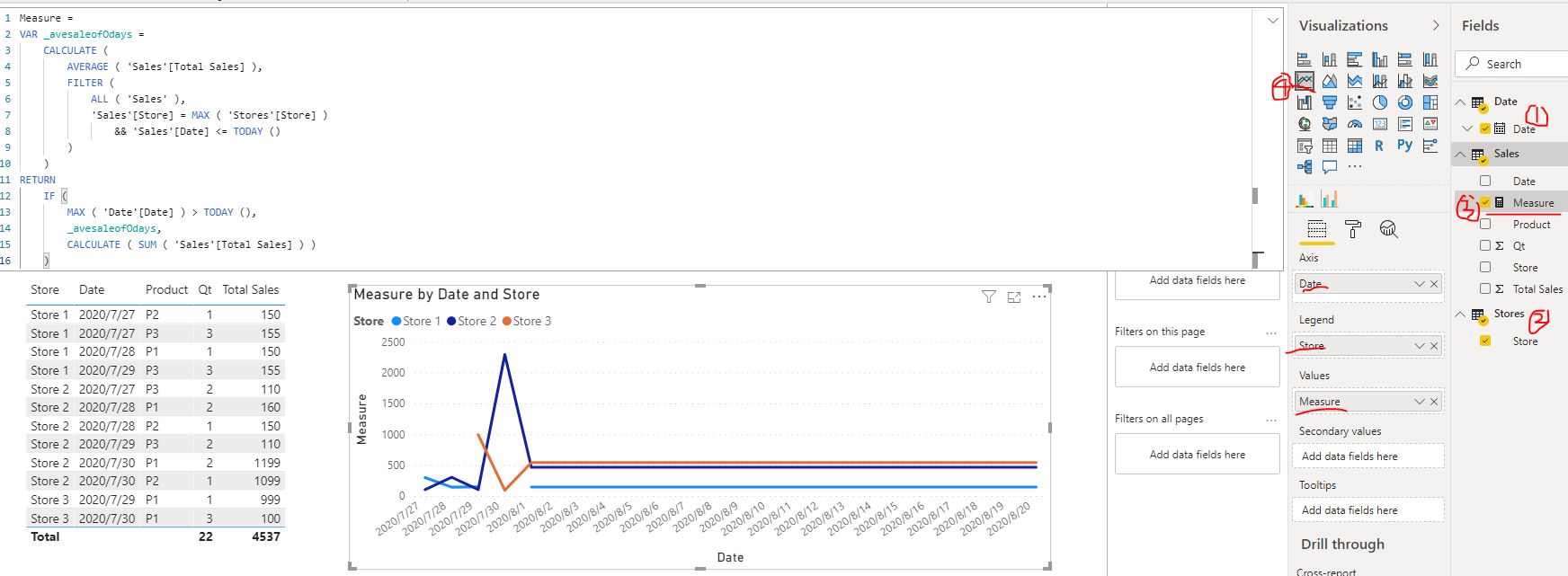The width and height of the screenshot is (1568, 576).
Task: Check the Sales table Date field
Action: (1485, 181)
